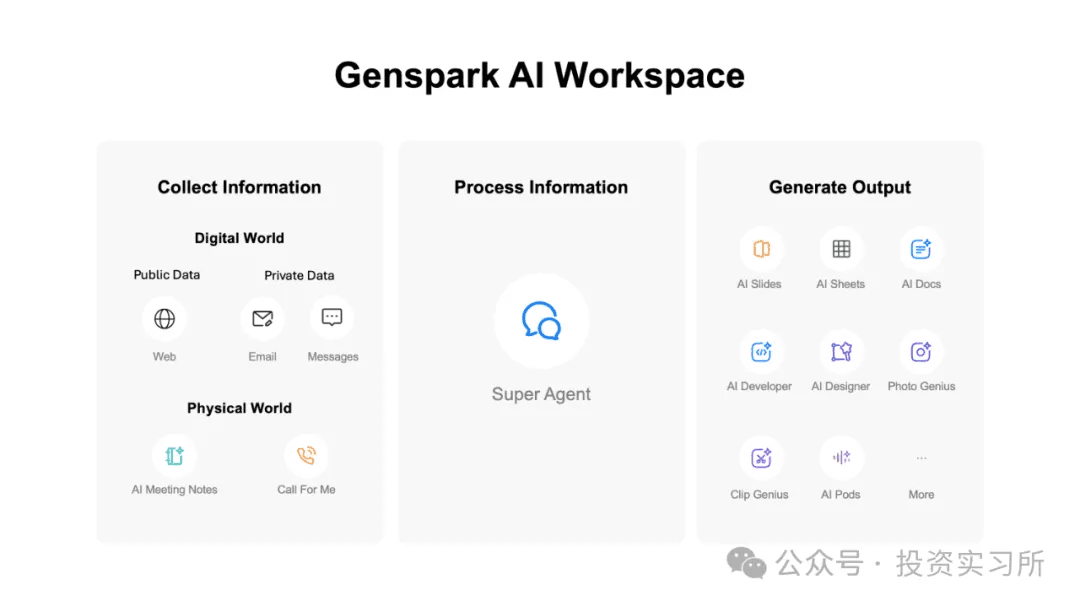Select the Generate Output heading
This screenshot has height=607, width=1080.
[x=840, y=187]
